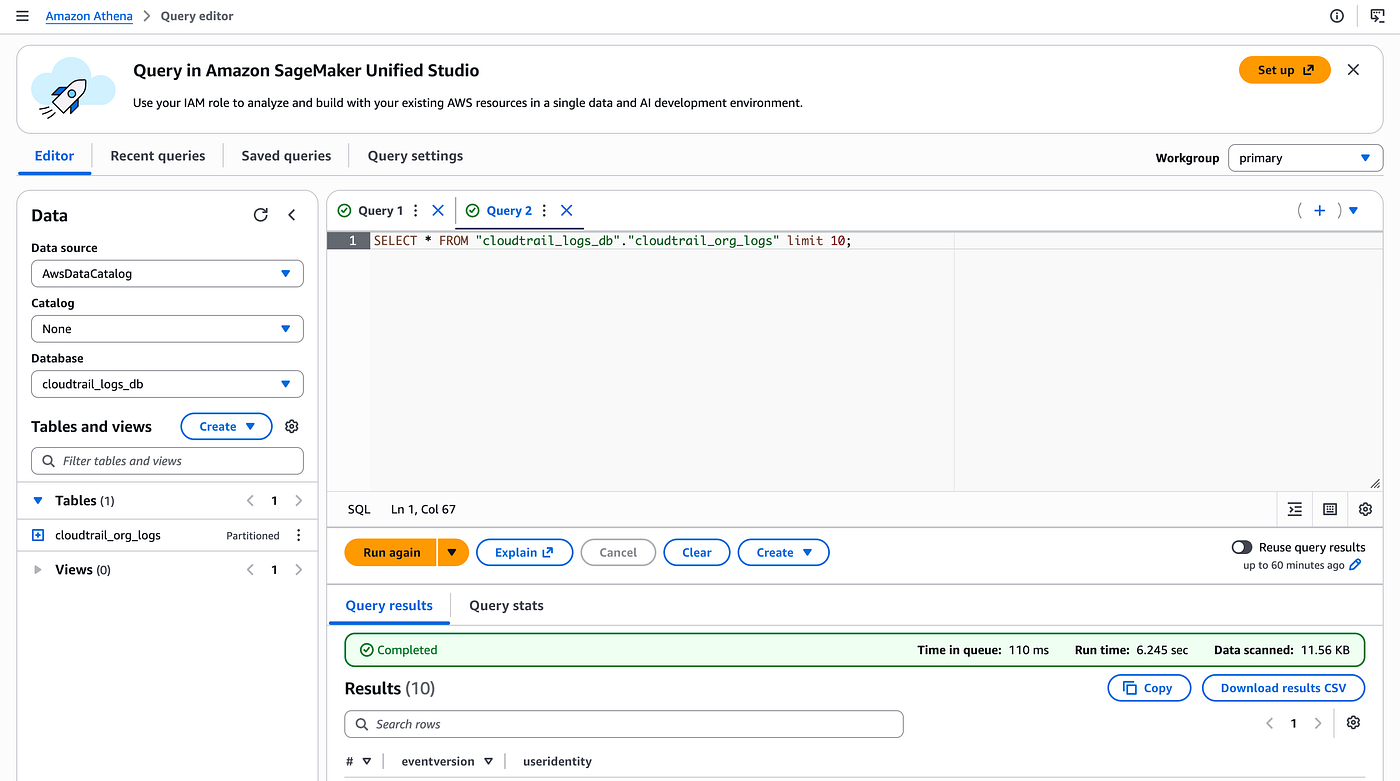
Task: Toggle Reuse query results switch
Action: point(1242,547)
